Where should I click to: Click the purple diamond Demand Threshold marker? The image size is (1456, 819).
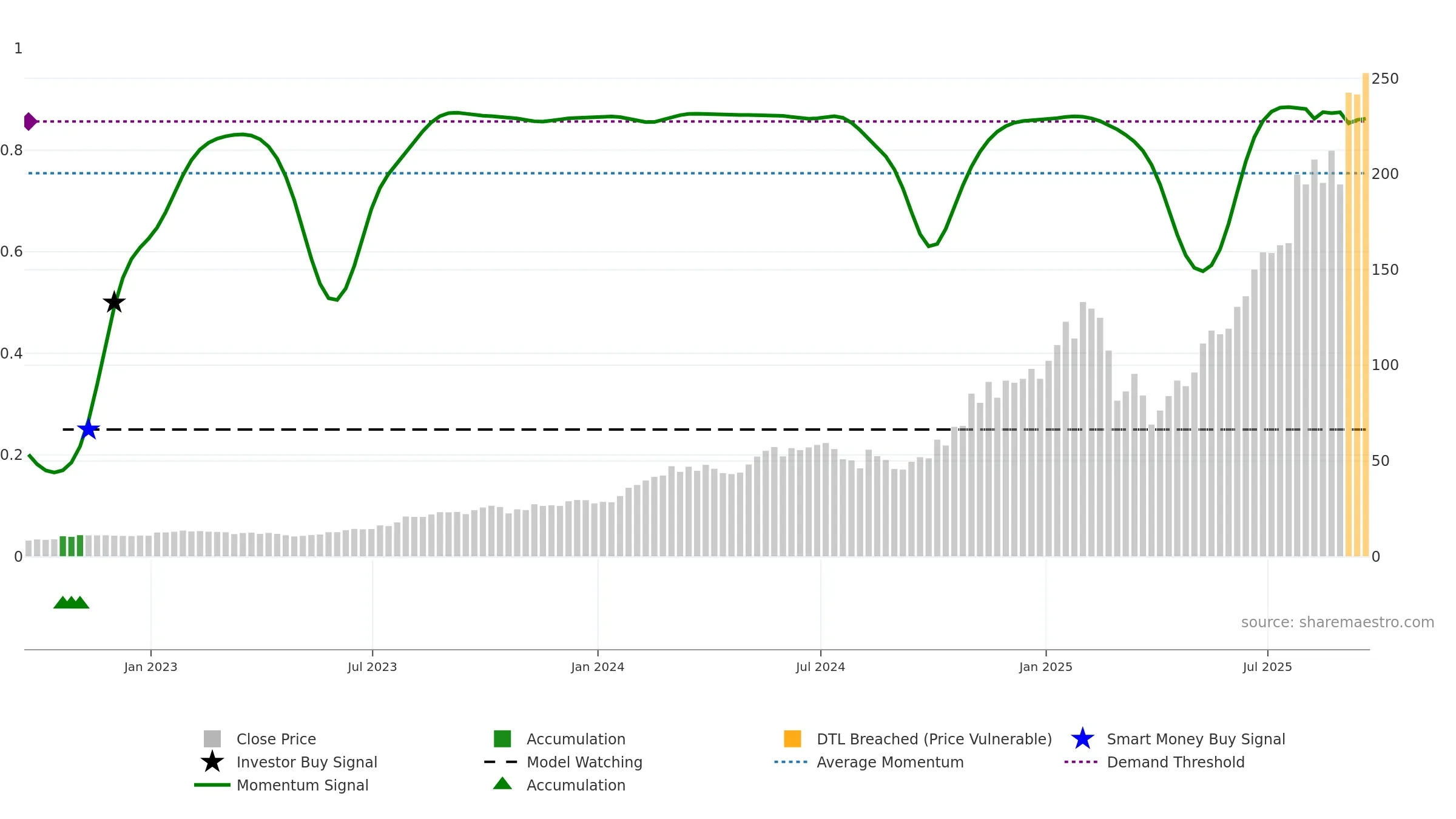[30, 121]
